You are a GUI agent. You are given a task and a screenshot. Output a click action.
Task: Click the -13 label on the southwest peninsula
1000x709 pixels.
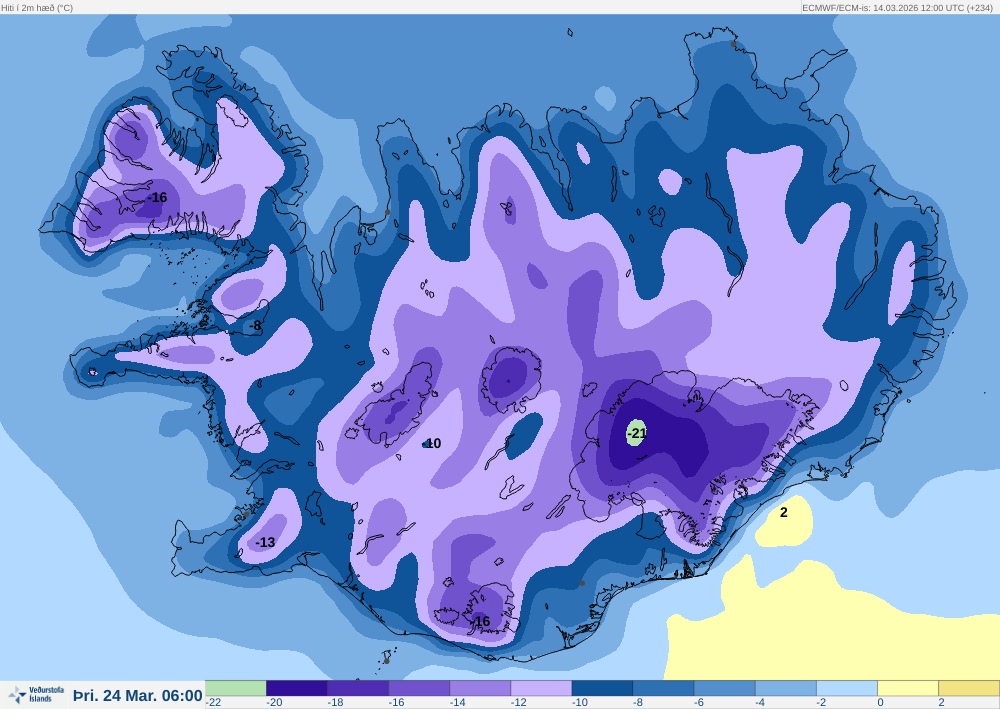pos(265,542)
